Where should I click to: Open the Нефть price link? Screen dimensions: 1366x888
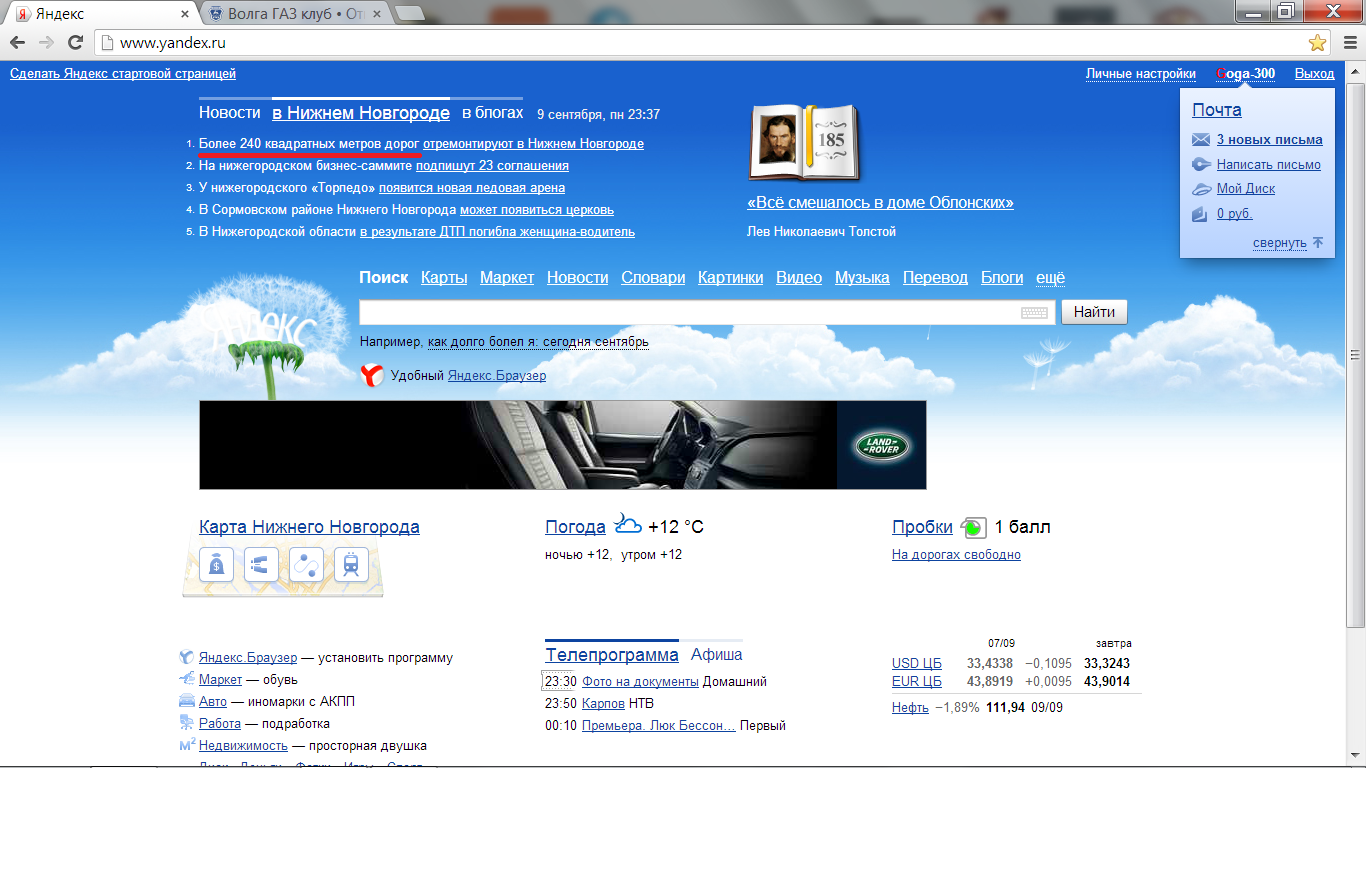coord(909,707)
